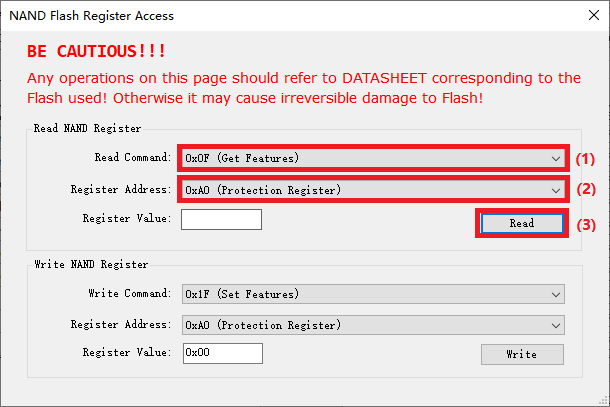The image size is (610, 407).
Task: Click the red (1) annotation marker
Action: tap(585, 158)
